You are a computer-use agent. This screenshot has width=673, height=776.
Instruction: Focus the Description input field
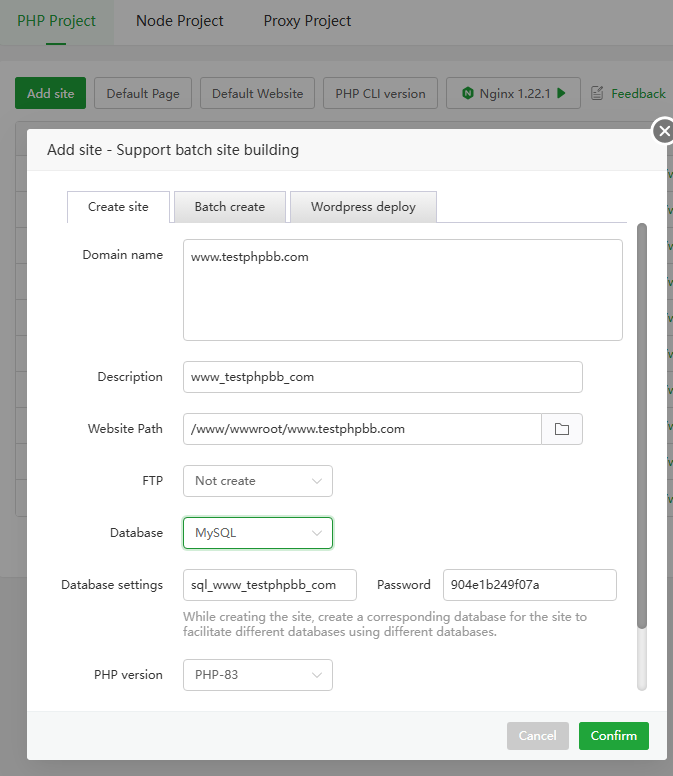tap(382, 377)
